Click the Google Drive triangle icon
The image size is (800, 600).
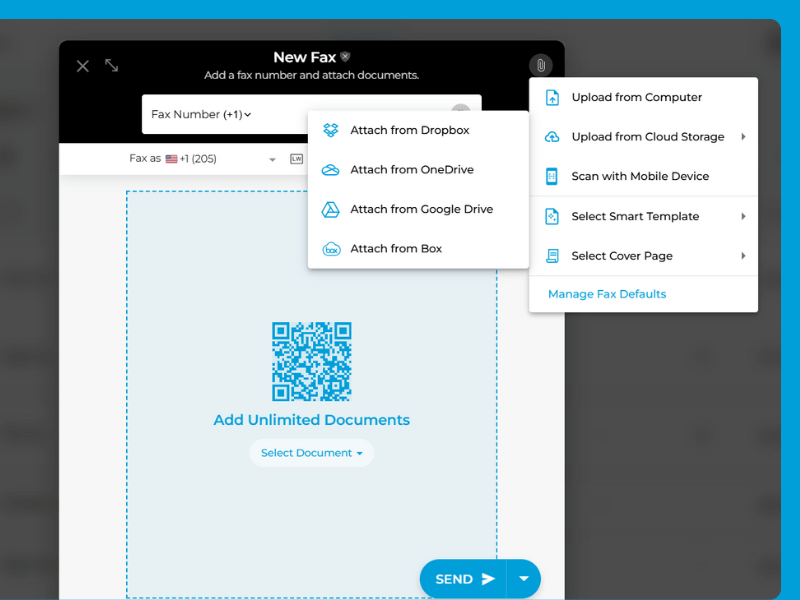click(x=330, y=209)
